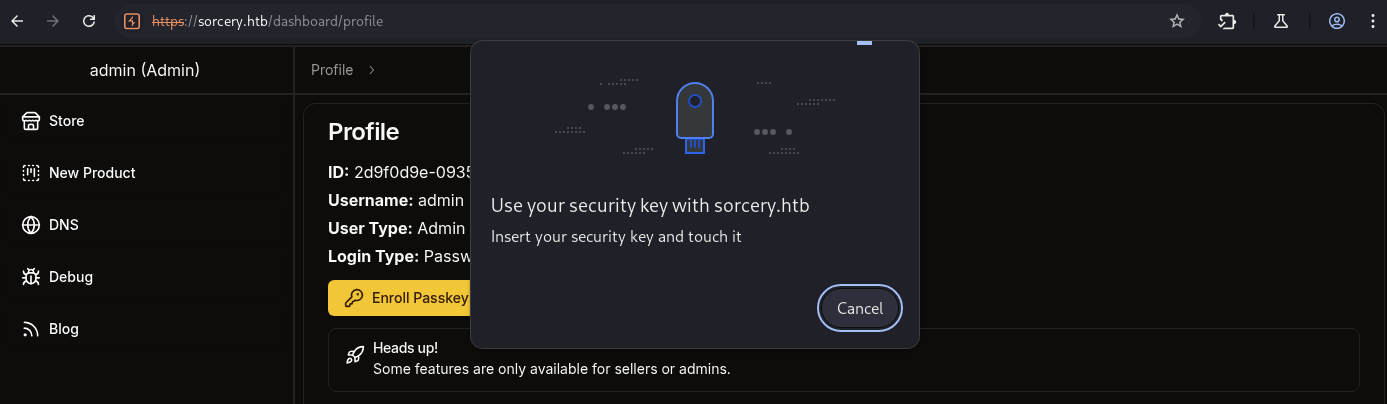Open the browser three-dot menu
The width and height of the screenshot is (1387, 404).
click(1371, 21)
